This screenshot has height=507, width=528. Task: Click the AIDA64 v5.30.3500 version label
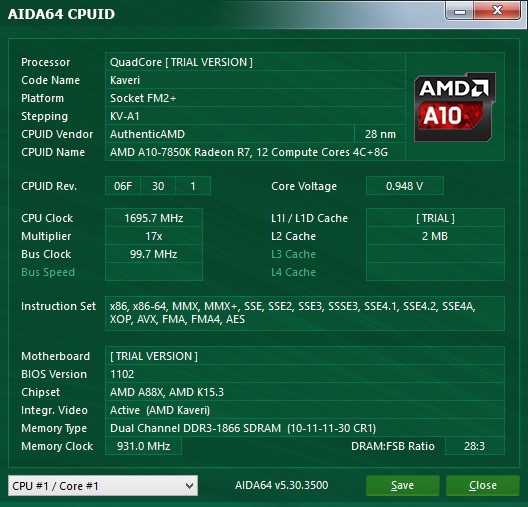click(282, 485)
